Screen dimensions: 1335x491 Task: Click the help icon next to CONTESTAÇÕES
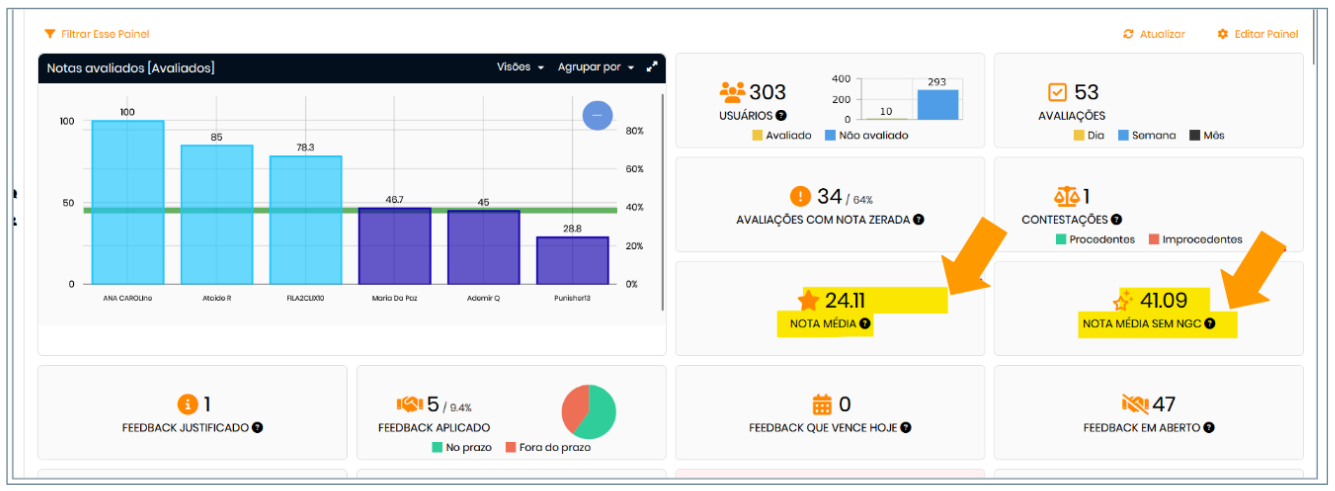pos(1116,220)
